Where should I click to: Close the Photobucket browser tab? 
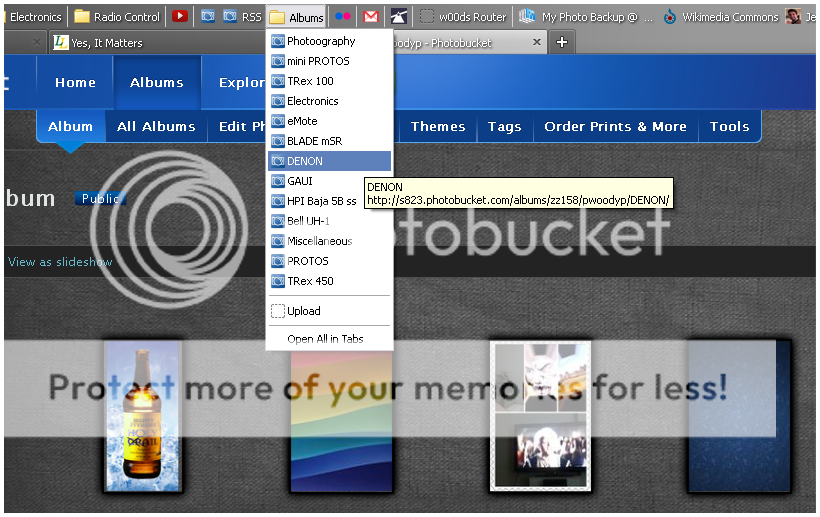[x=537, y=42]
